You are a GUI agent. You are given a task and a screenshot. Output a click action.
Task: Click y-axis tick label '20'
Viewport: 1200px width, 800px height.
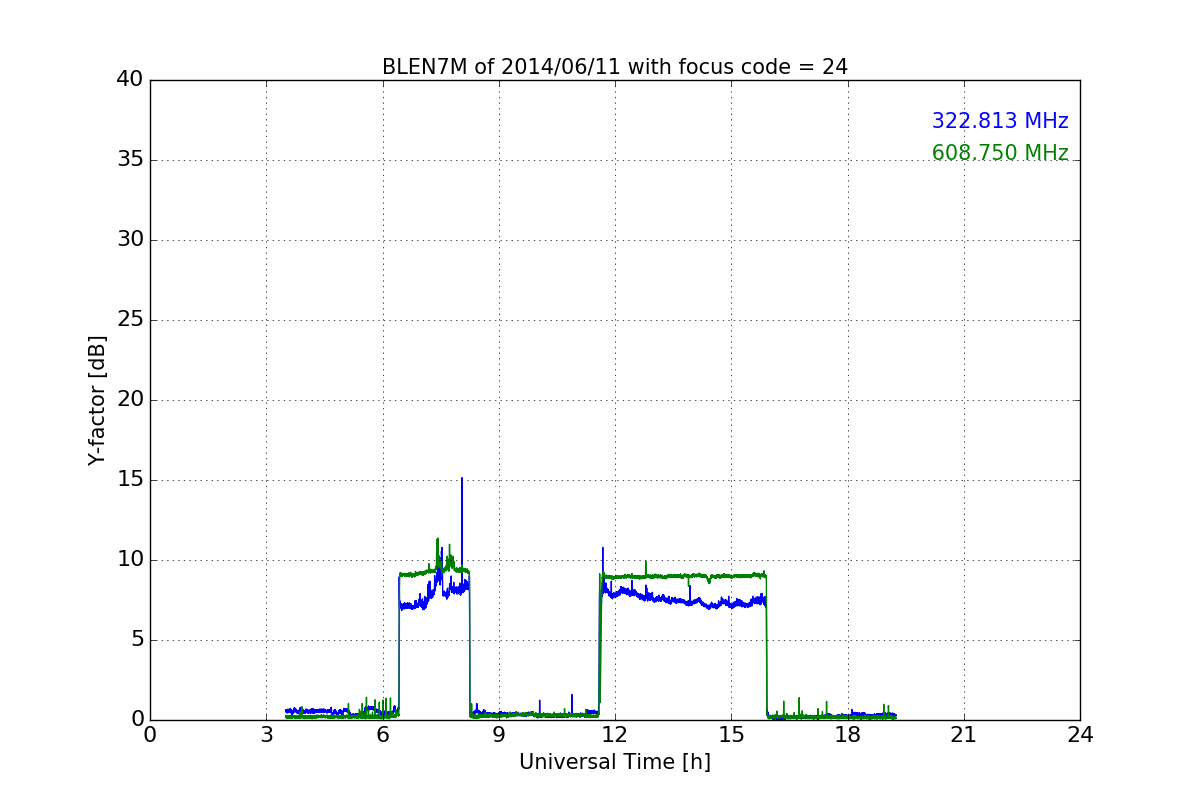130,400
